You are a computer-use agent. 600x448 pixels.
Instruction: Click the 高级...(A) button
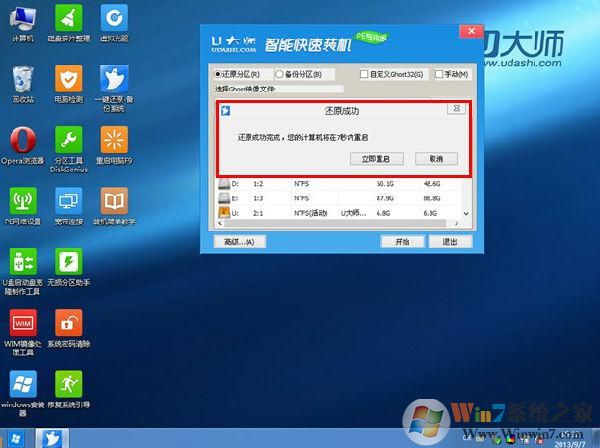[x=239, y=241]
